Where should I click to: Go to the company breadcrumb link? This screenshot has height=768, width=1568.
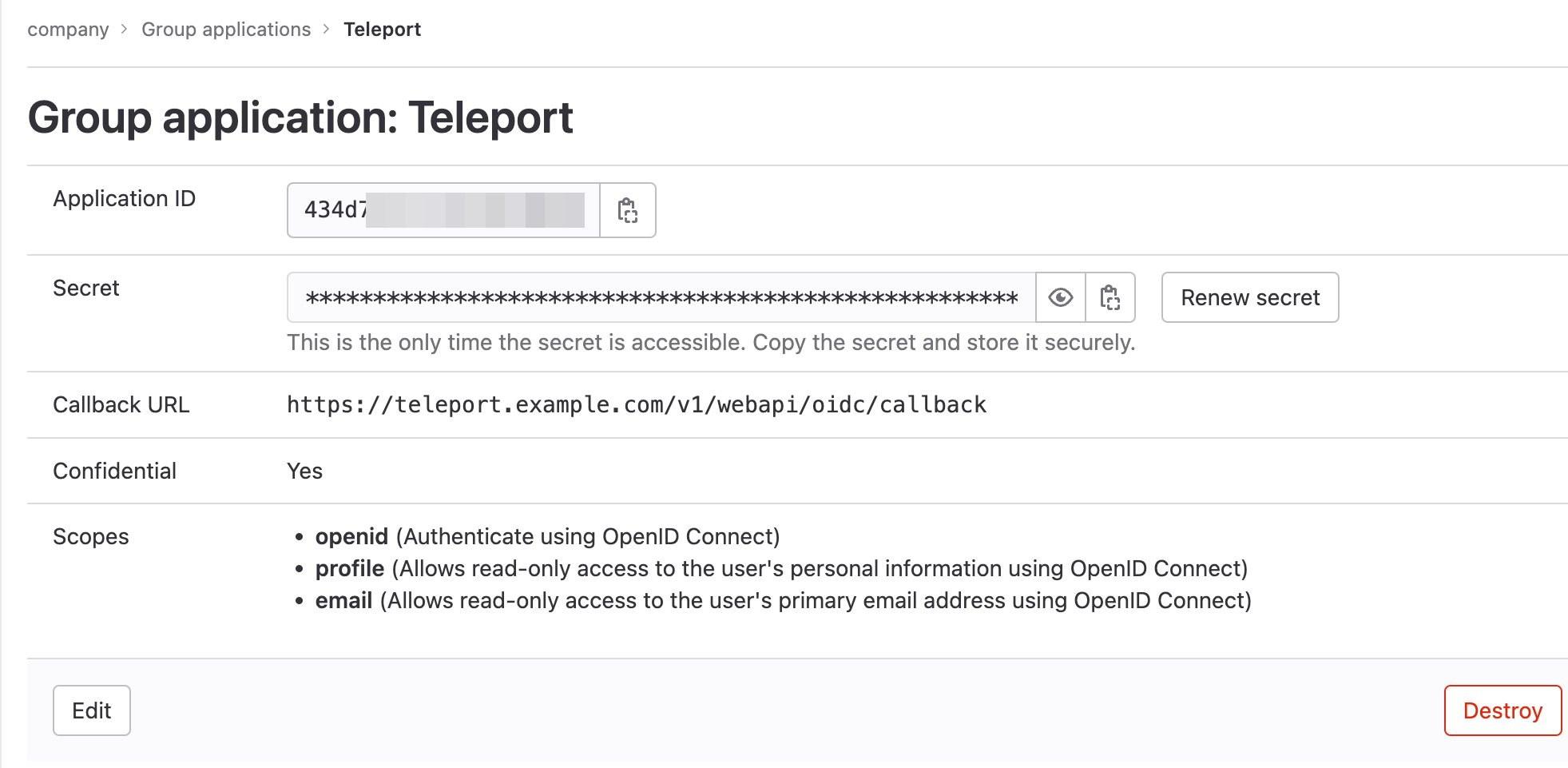point(68,30)
